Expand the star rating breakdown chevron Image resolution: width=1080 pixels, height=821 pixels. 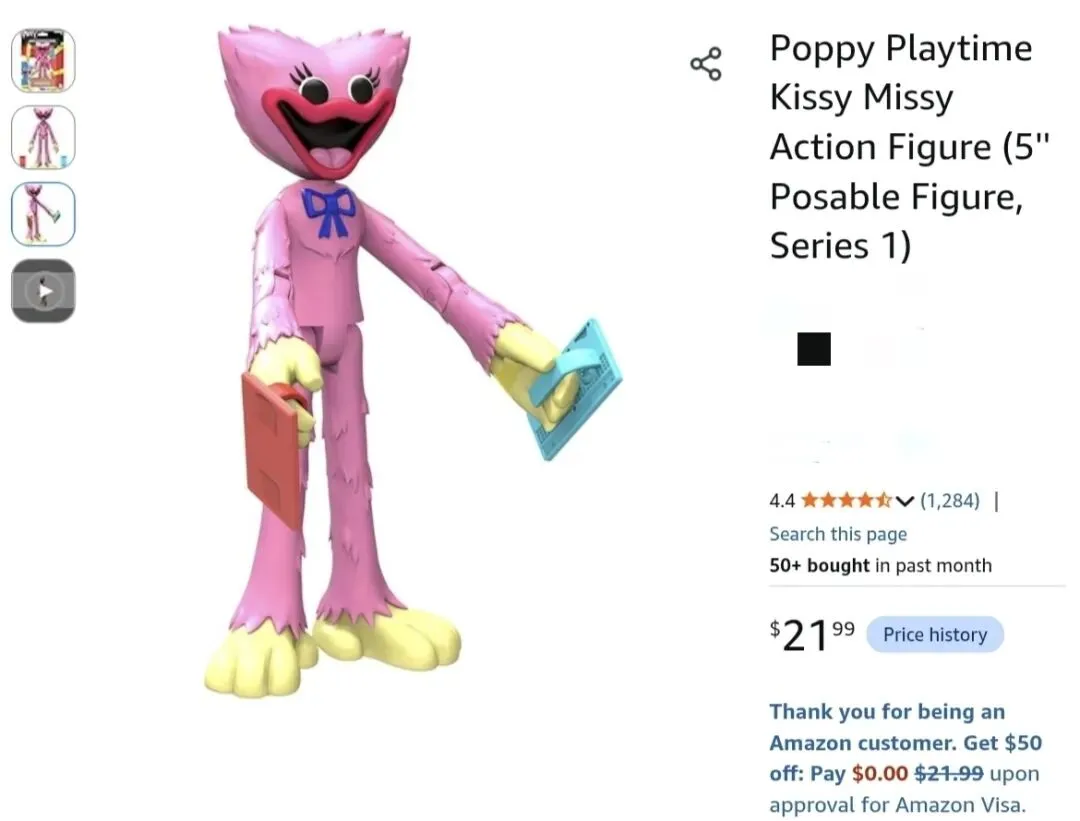coord(905,501)
